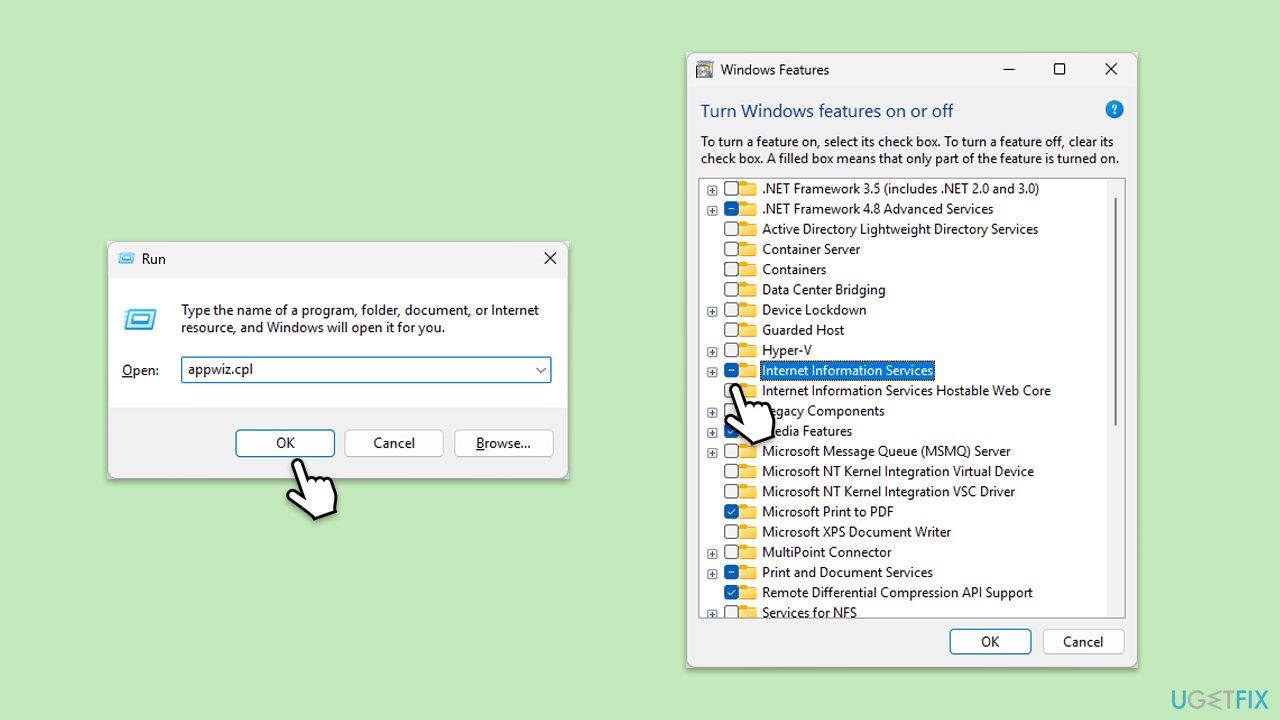Click the folder icon for MultiPoint Connector
Image resolution: width=1280 pixels, height=720 pixels.
(x=748, y=552)
